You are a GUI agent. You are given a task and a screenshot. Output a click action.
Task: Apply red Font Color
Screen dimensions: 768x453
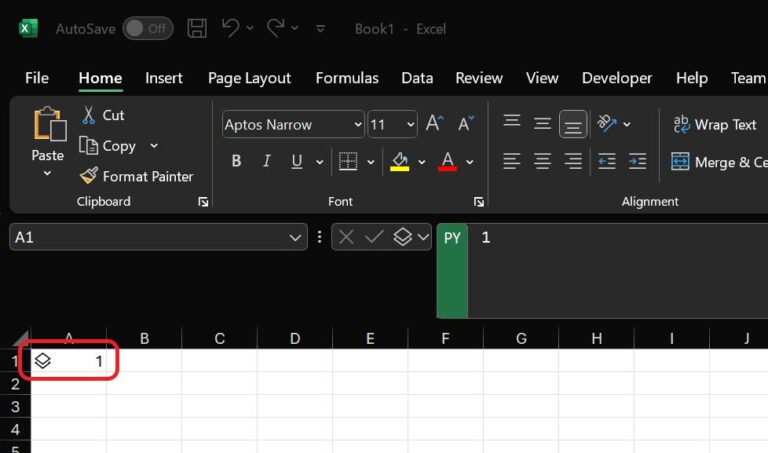(x=447, y=161)
